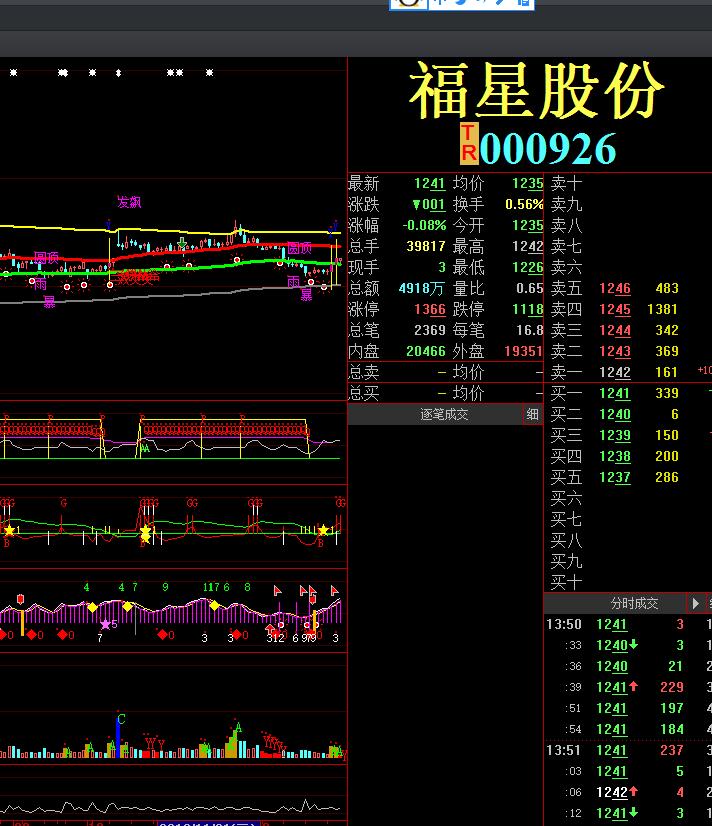The width and height of the screenshot is (712, 826).
Task: Click sell-four volume 1381
Action: pyautogui.click(x=662, y=309)
